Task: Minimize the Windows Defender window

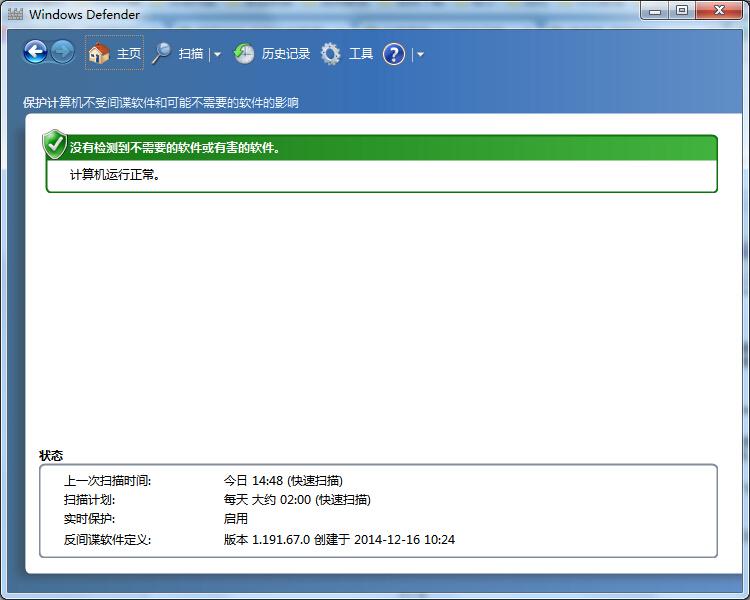Action: 656,11
